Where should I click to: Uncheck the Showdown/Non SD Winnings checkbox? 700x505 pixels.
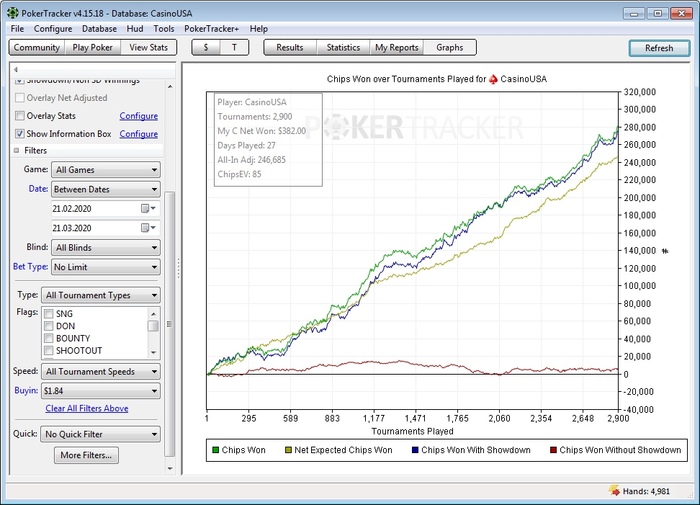(x=20, y=81)
